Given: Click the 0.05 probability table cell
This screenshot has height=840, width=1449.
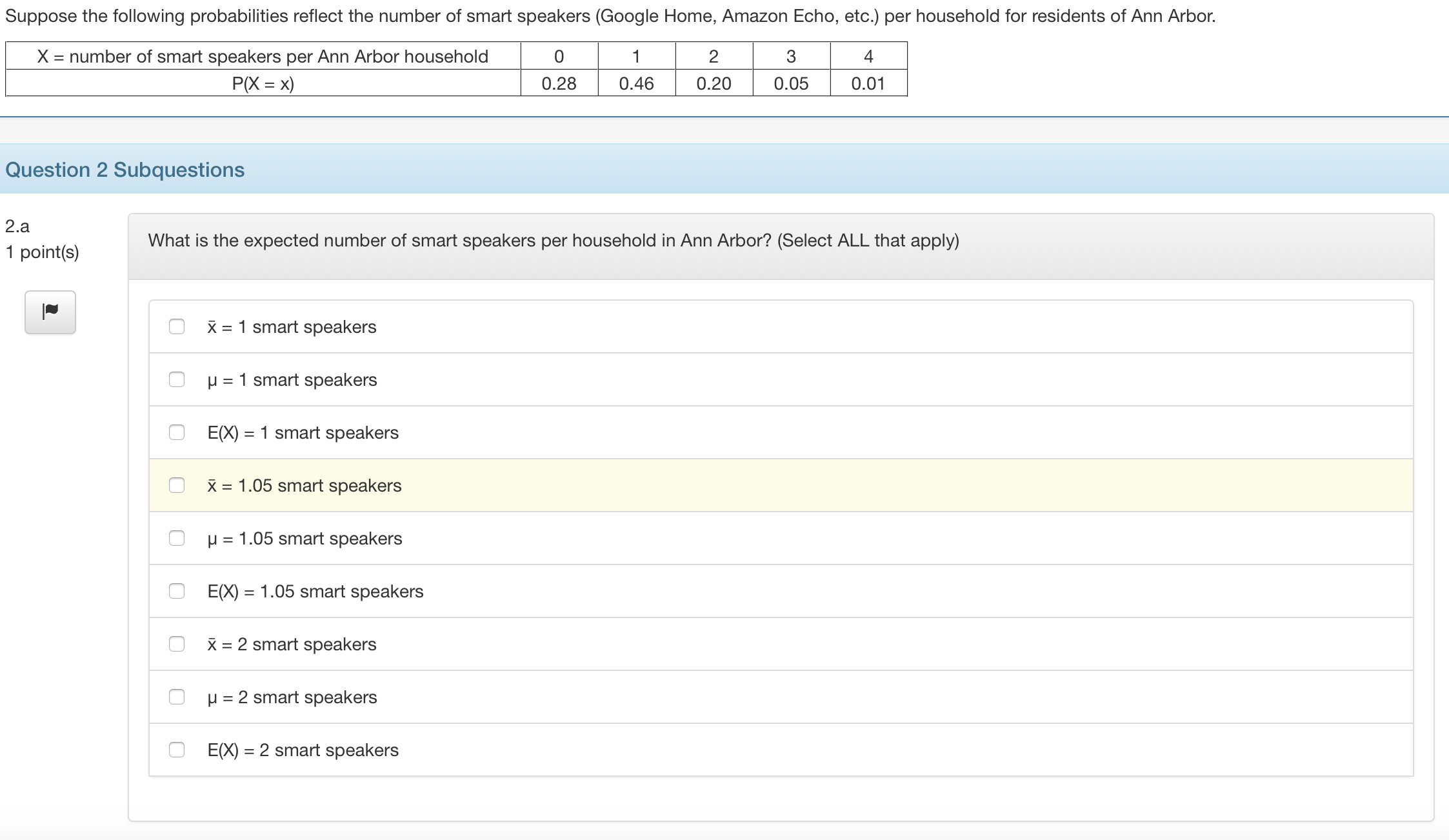Looking at the screenshot, I should pyautogui.click(x=791, y=84).
